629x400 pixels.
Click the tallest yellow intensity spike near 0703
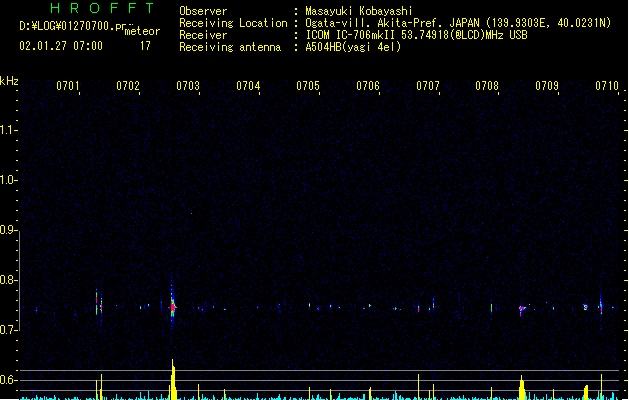[173, 380]
